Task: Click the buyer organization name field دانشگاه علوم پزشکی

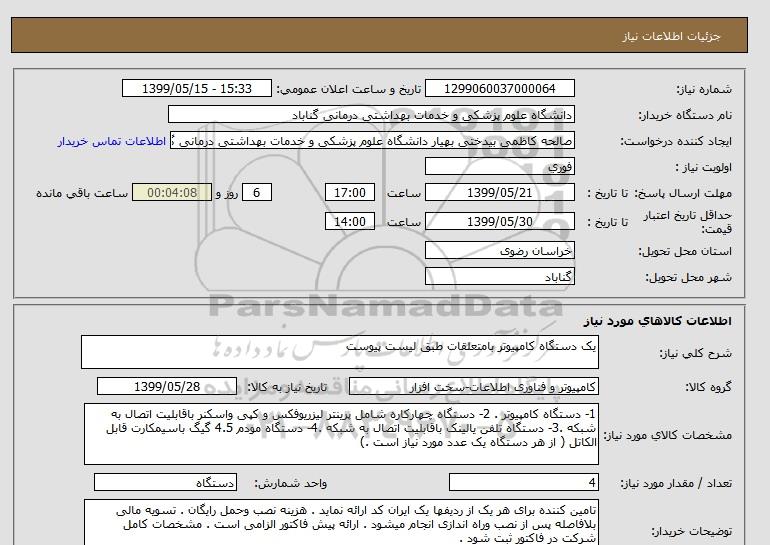Action: 371,114
